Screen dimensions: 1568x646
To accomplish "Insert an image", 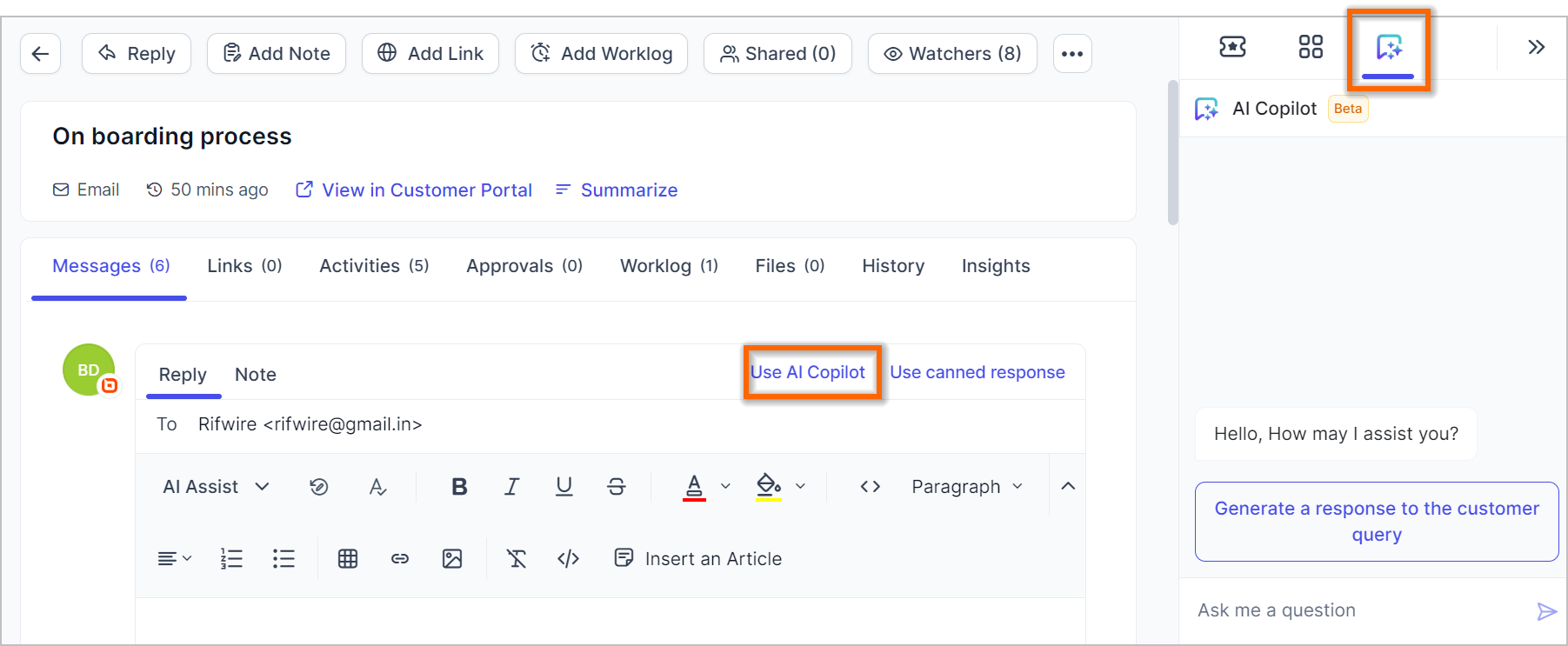I will click(x=452, y=559).
